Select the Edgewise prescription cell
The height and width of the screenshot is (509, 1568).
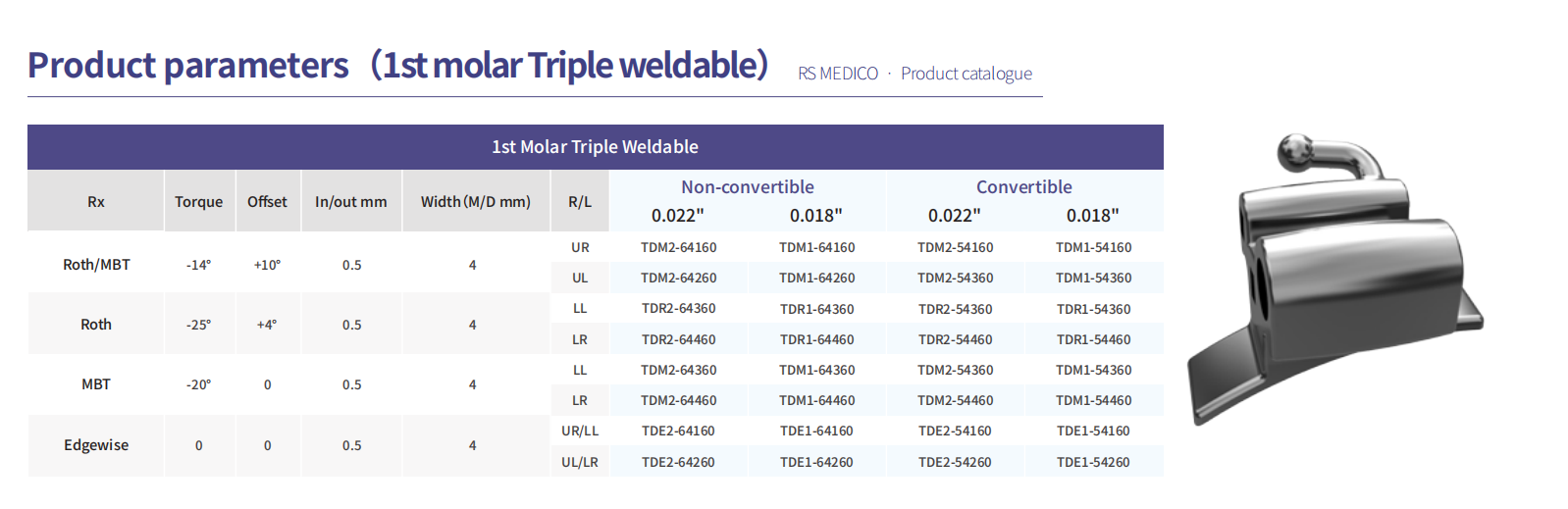[x=96, y=445]
